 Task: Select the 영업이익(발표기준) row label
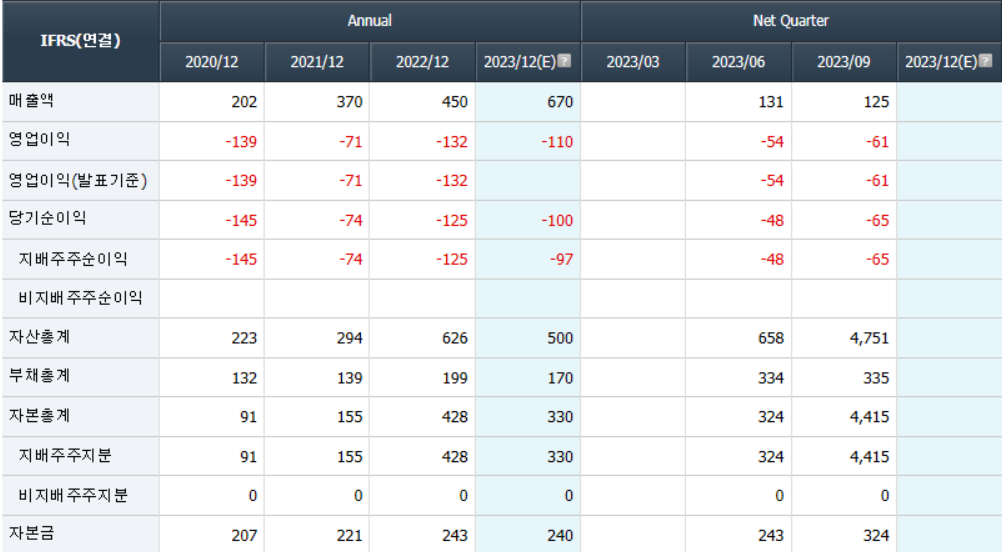point(78,180)
